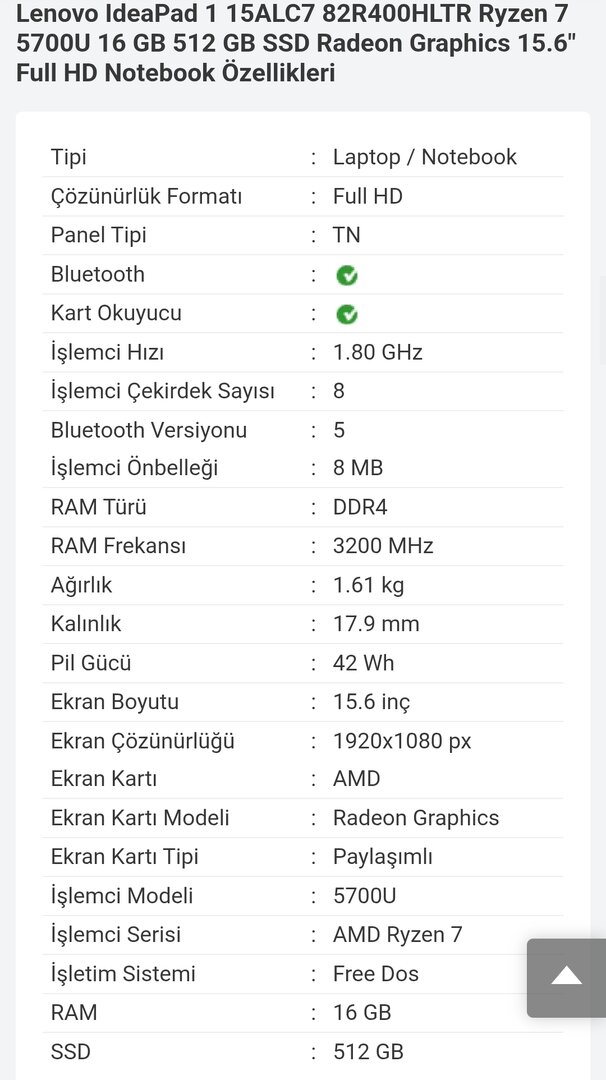Select the Lenovo IdeaPad product title heading
This screenshot has width=606, height=1080.
[x=290, y=44]
